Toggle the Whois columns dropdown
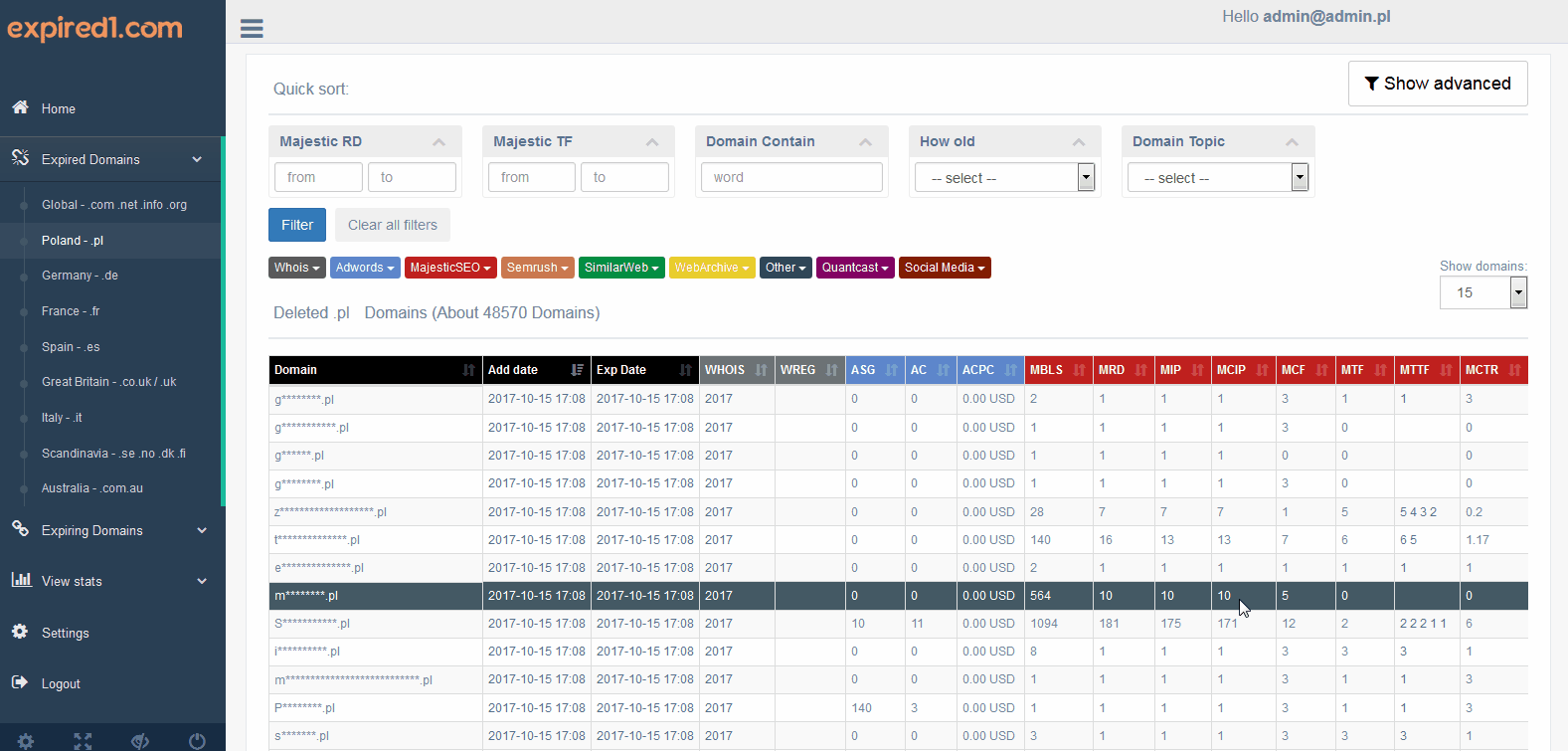 click(297, 268)
